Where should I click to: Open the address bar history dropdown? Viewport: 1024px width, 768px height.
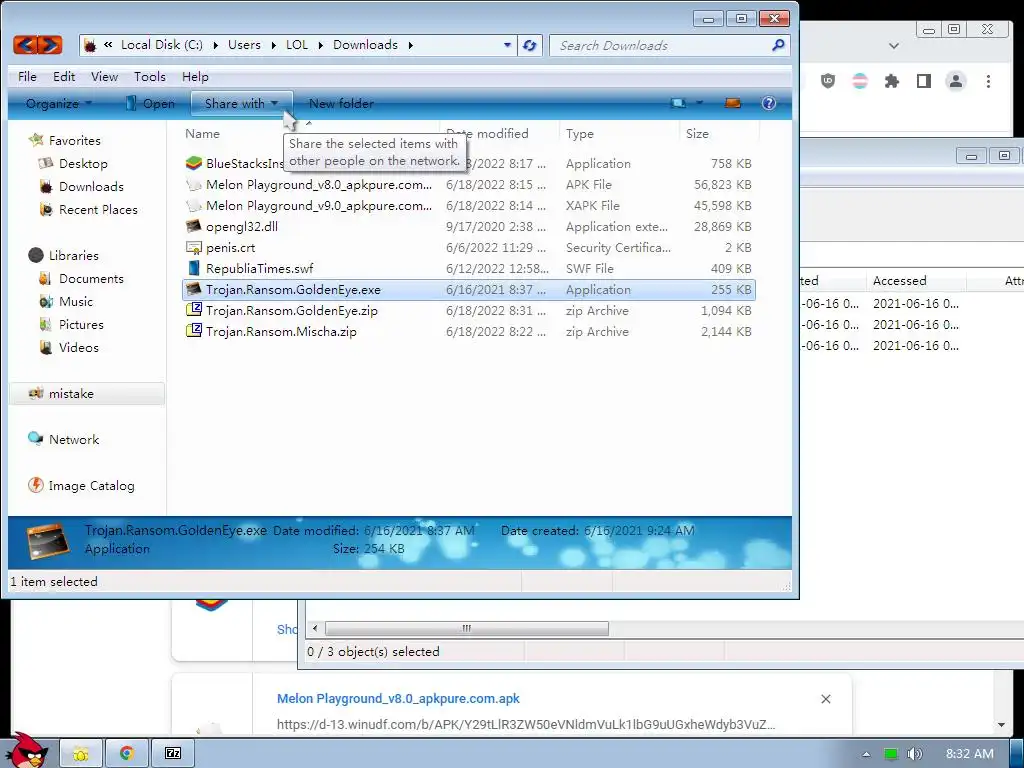tap(507, 45)
